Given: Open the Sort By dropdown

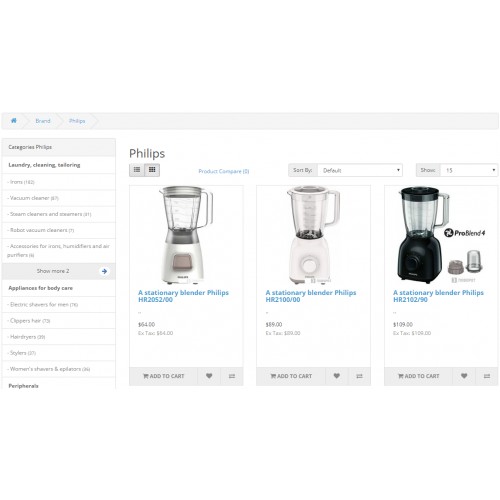Looking at the screenshot, I should (x=360, y=170).
